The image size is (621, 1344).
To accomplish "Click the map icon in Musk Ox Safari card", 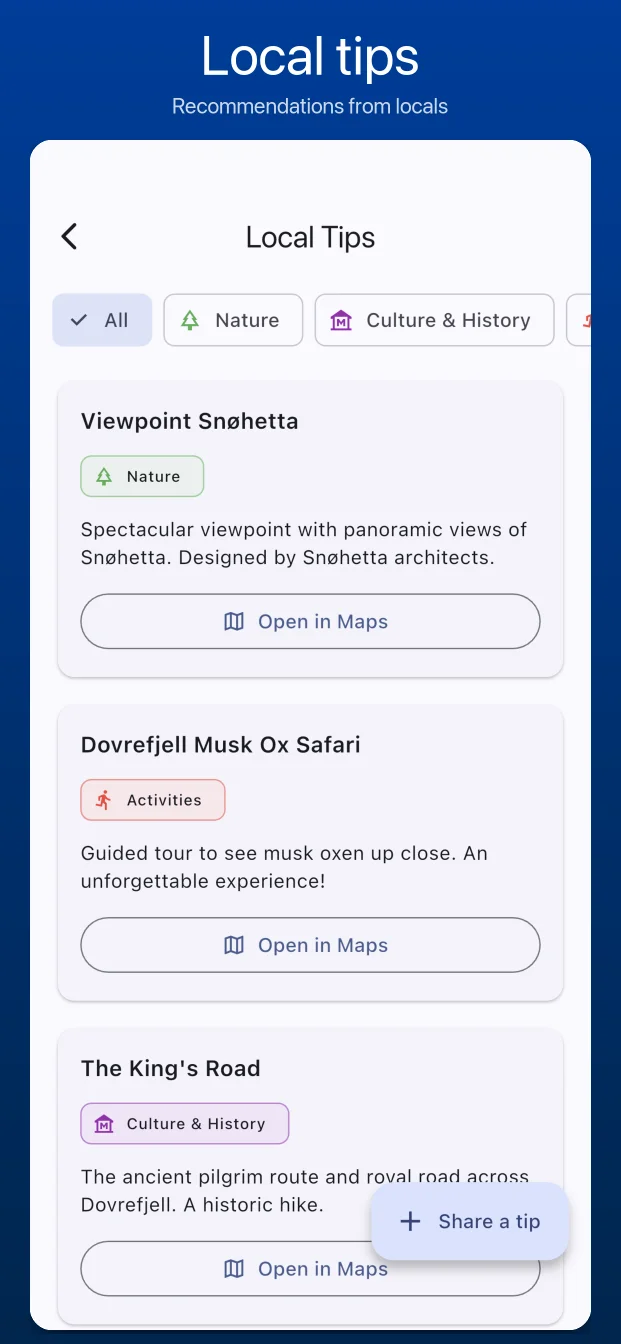I will (x=234, y=945).
